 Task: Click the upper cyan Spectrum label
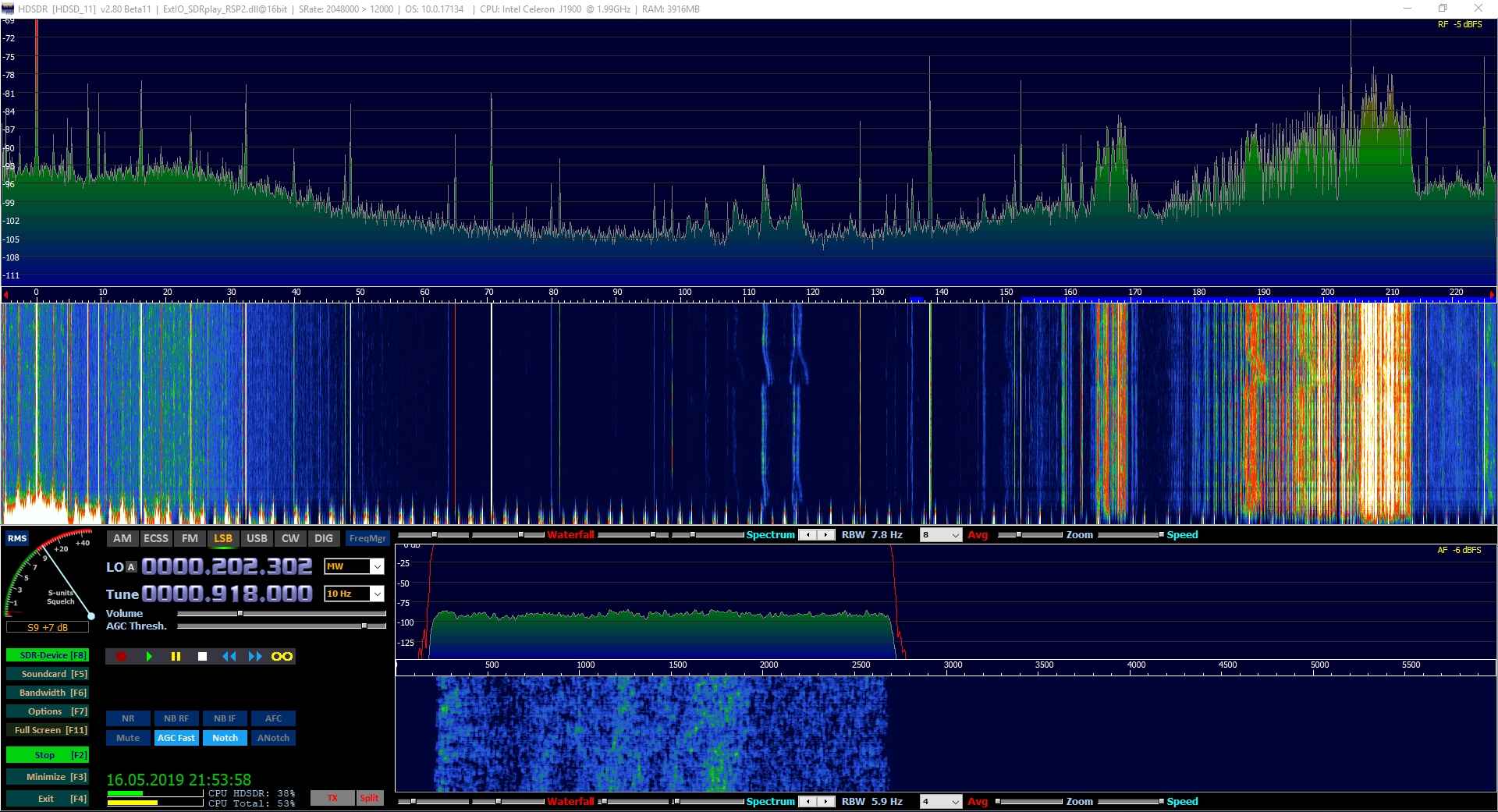(x=770, y=535)
